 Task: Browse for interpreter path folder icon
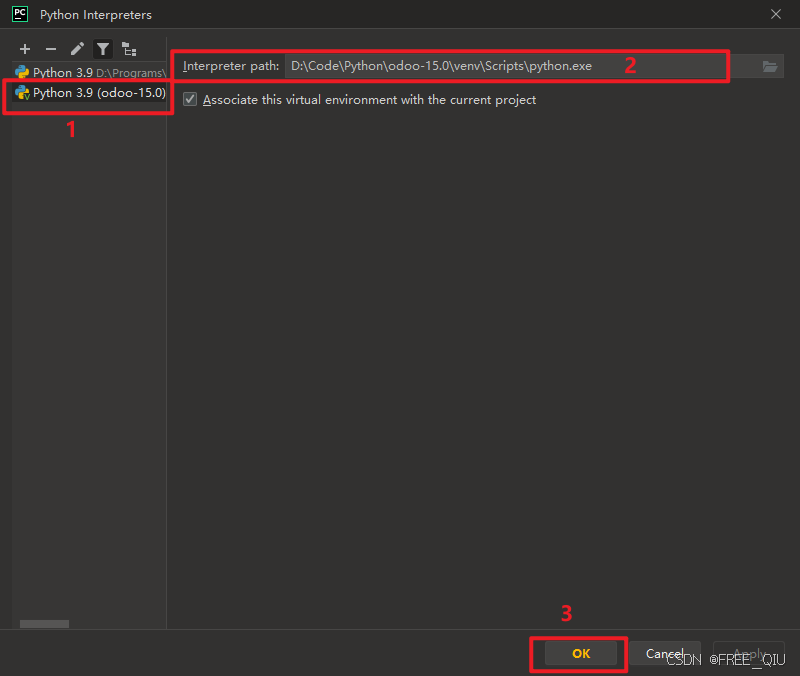pos(769,66)
